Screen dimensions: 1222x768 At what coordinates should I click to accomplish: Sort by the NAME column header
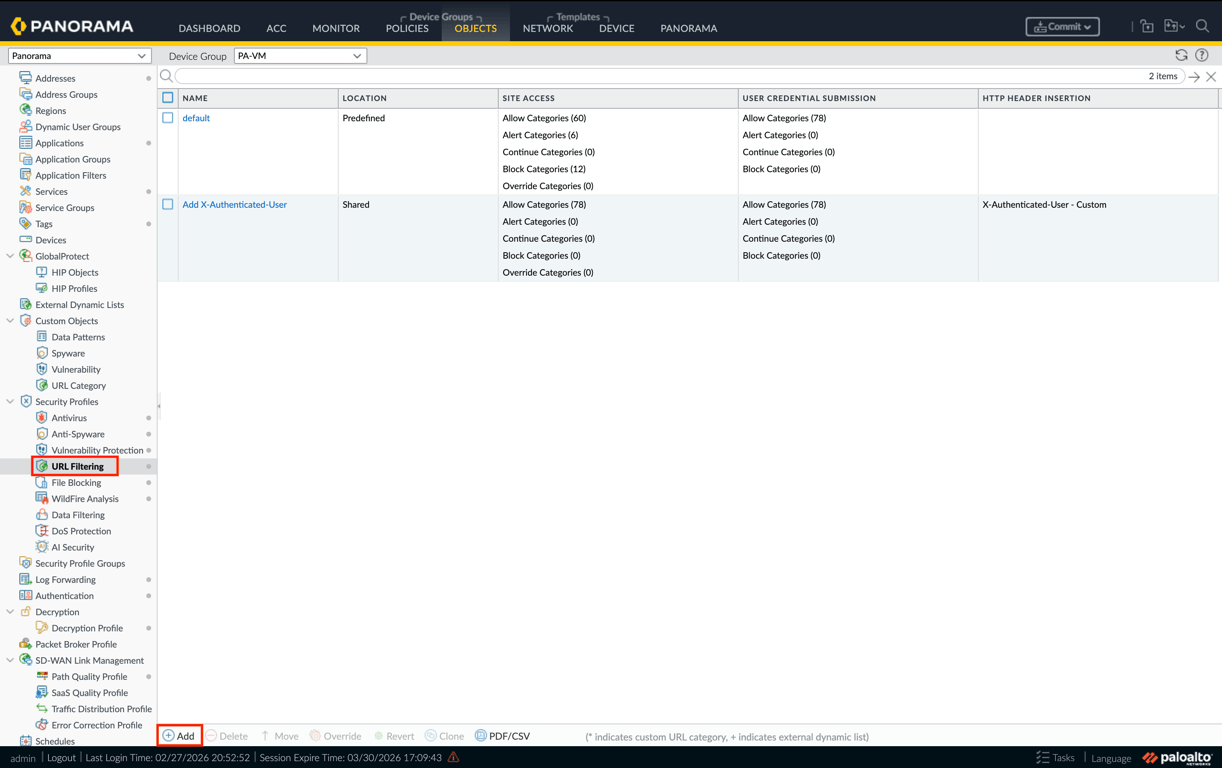[x=258, y=98]
